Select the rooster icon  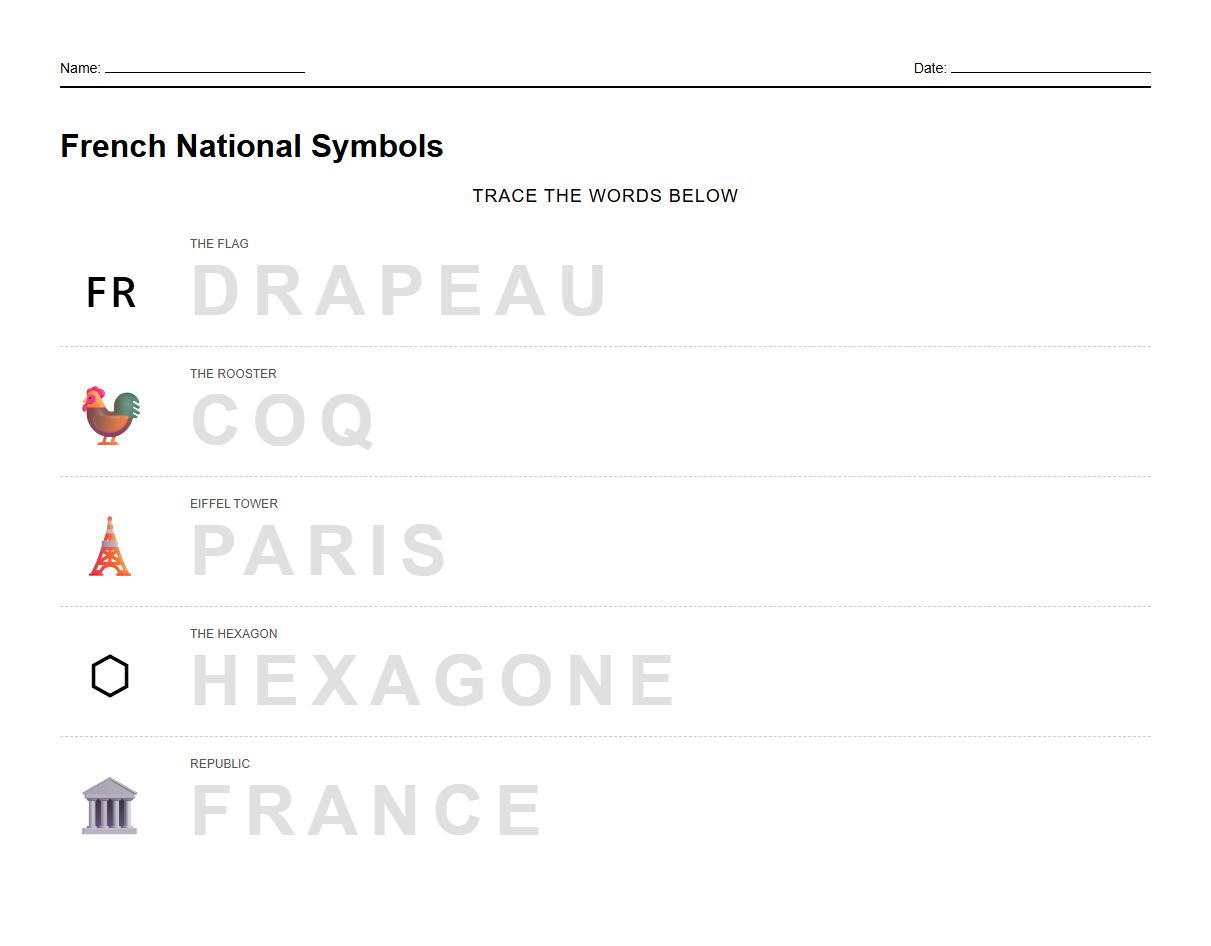tap(110, 414)
